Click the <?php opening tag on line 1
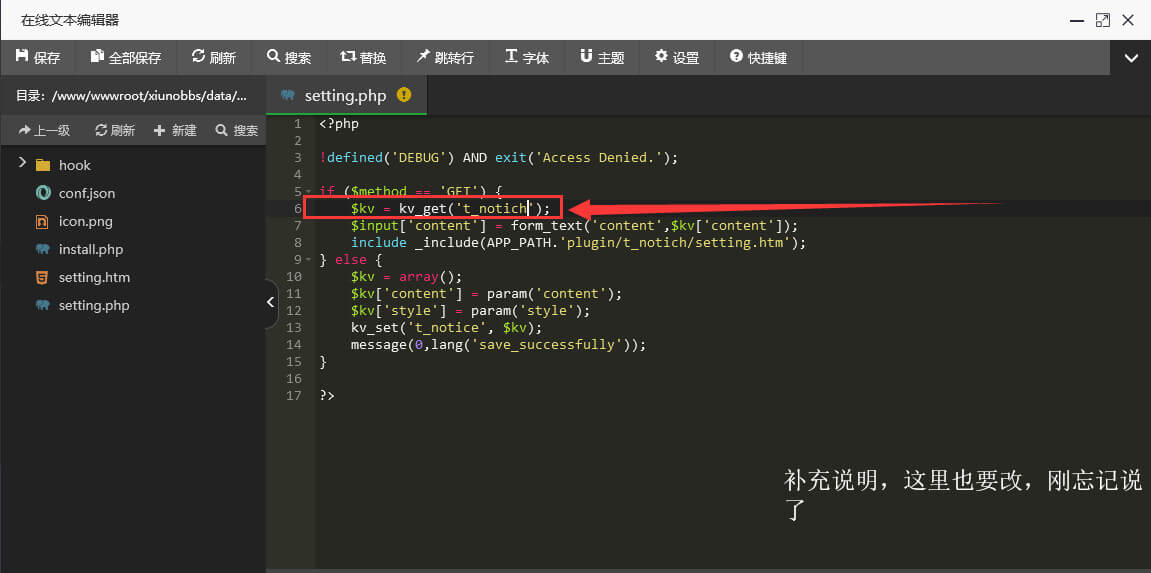Screen dimensions: 1151x573 [339, 123]
